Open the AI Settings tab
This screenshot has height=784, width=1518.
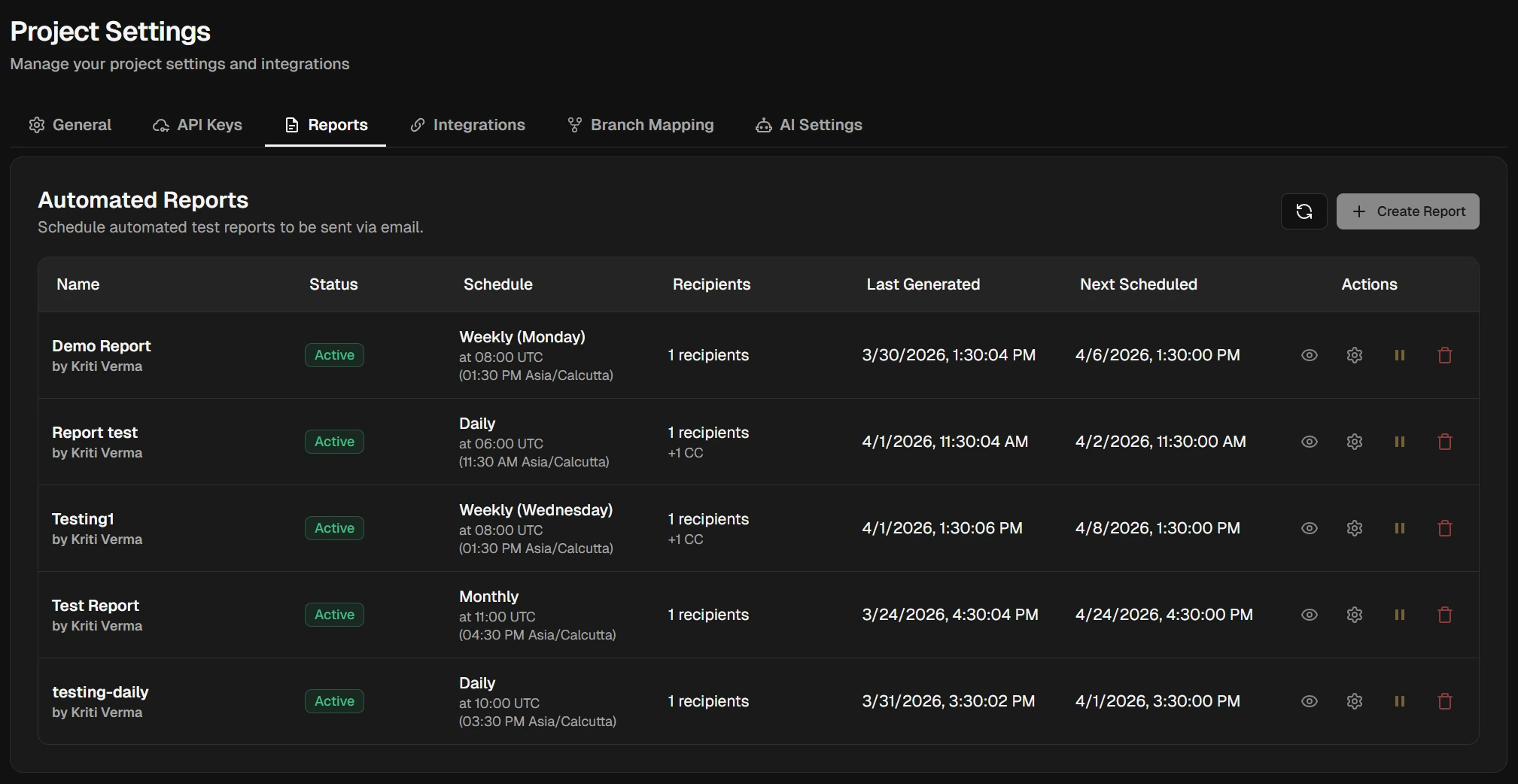pos(808,125)
